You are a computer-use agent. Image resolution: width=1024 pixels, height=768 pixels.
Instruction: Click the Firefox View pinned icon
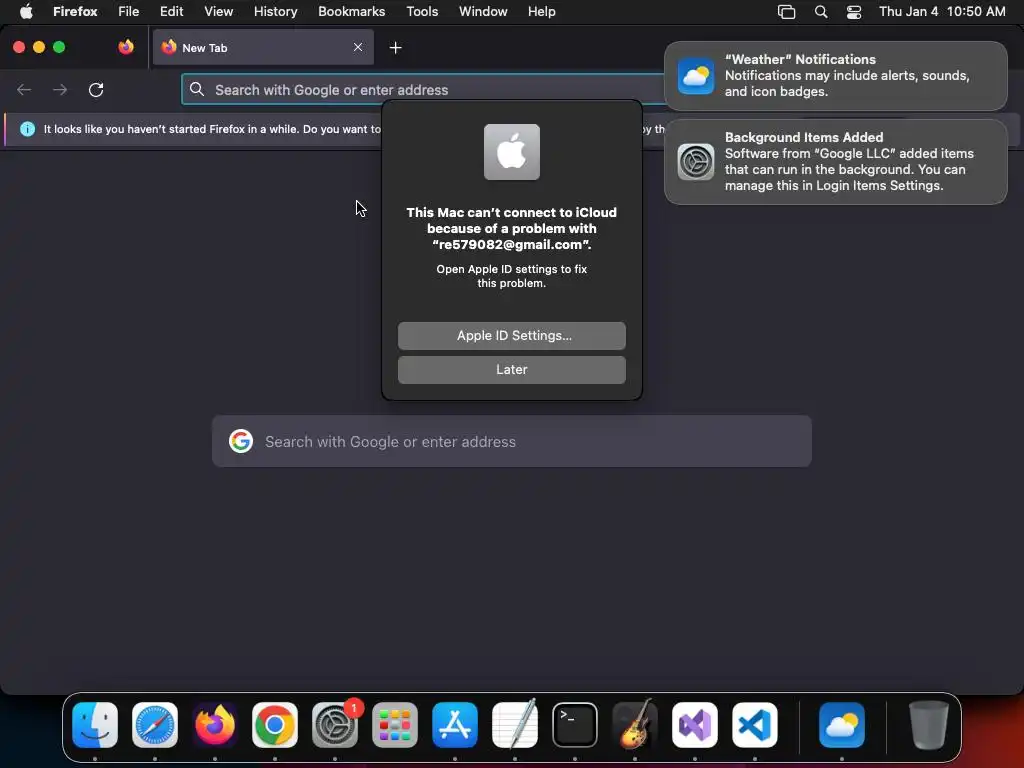126,47
